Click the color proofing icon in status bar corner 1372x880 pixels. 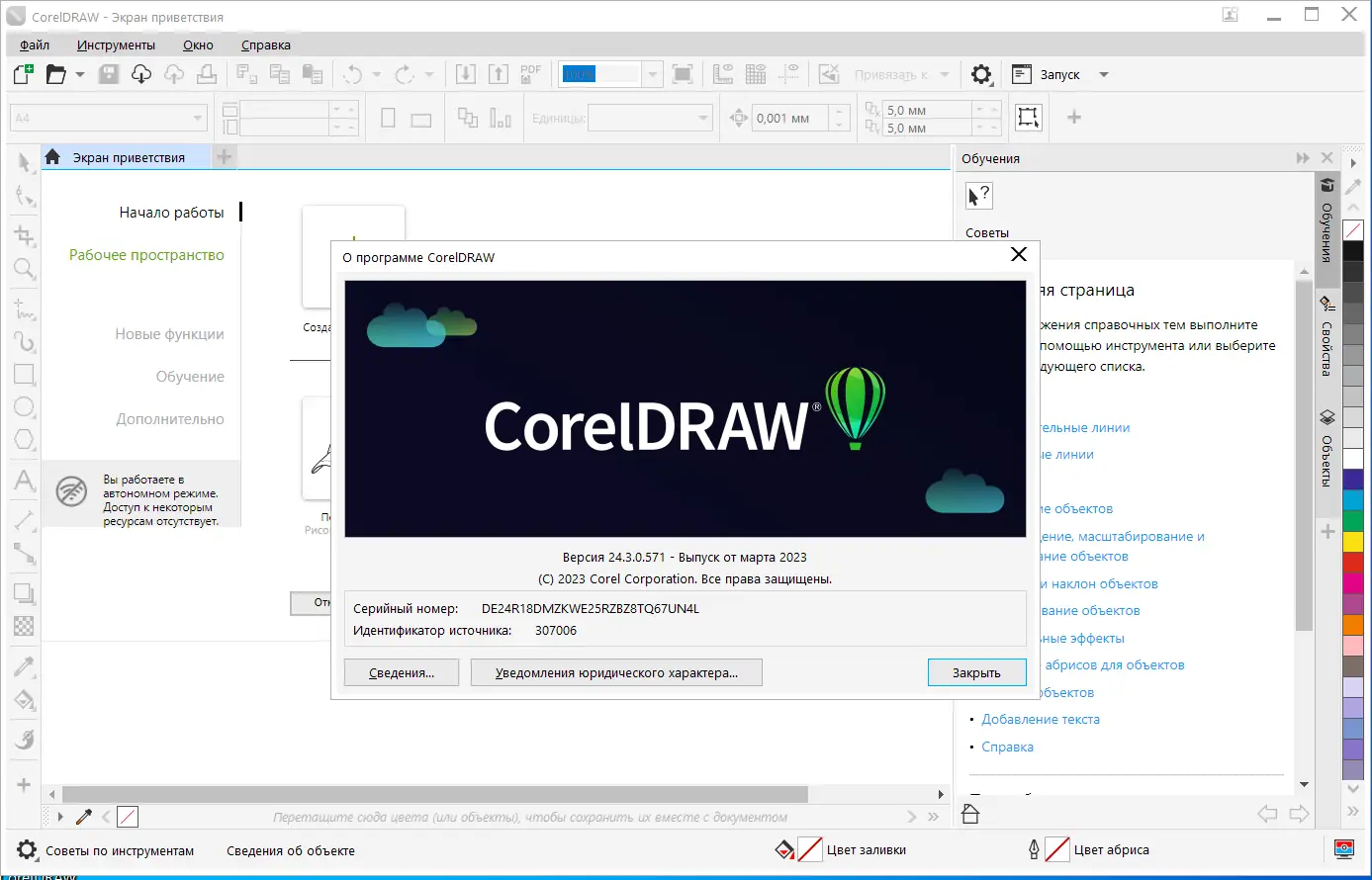1343,849
